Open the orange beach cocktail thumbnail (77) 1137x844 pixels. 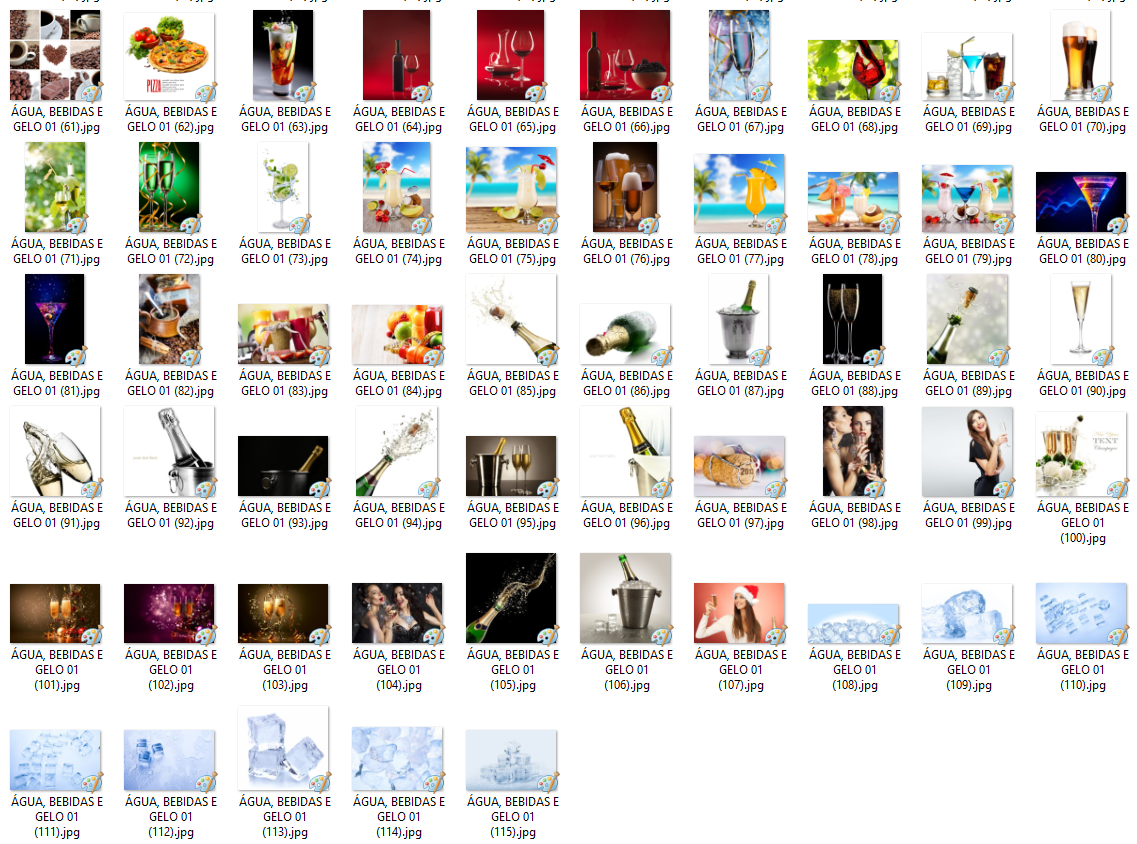[740, 194]
